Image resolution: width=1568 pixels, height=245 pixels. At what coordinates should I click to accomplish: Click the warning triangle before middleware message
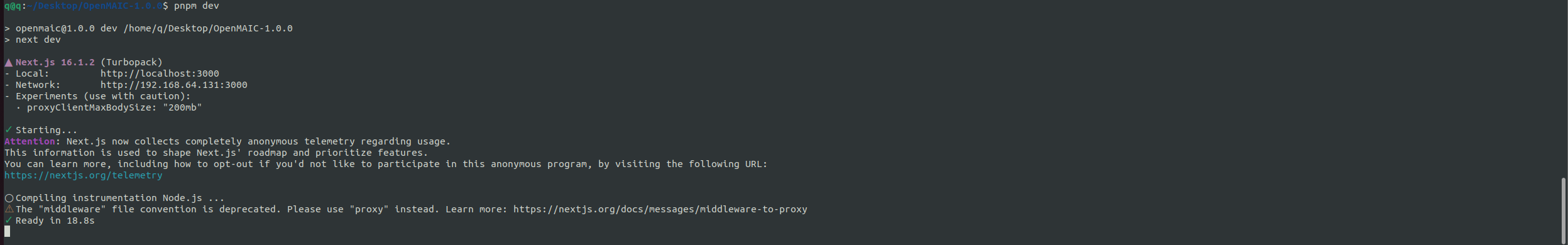pos(9,209)
